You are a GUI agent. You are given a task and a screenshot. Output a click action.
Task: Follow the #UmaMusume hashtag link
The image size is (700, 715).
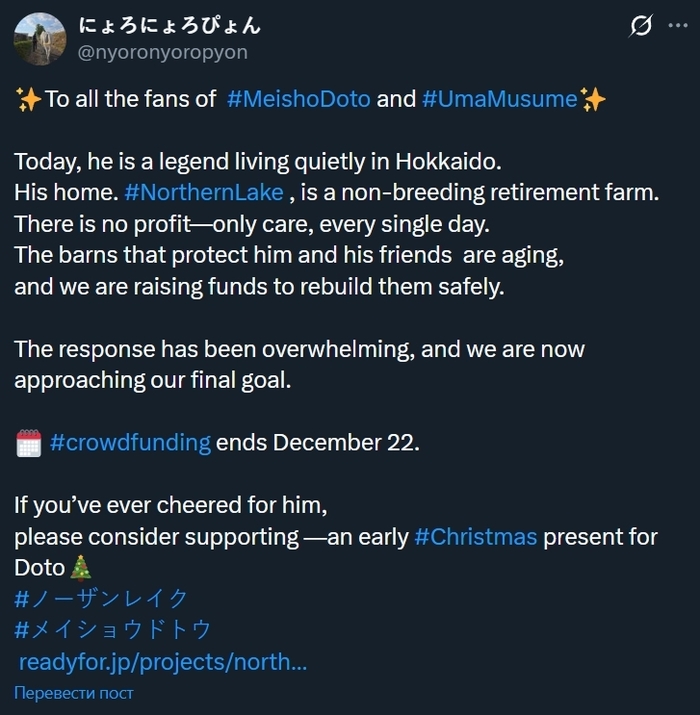(x=499, y=99)
